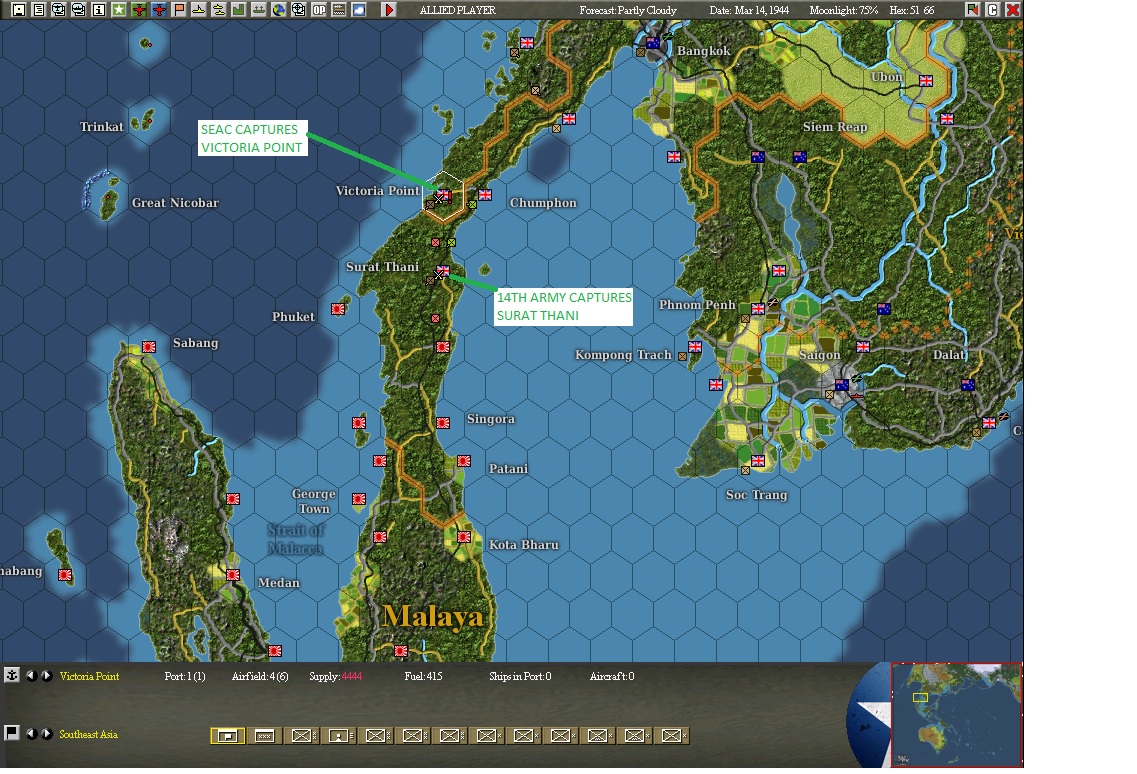Viewport: 1137px width, 774px height.
Task: Select the 'xxx' corps unit button
Action: click(x=265, y=736)
